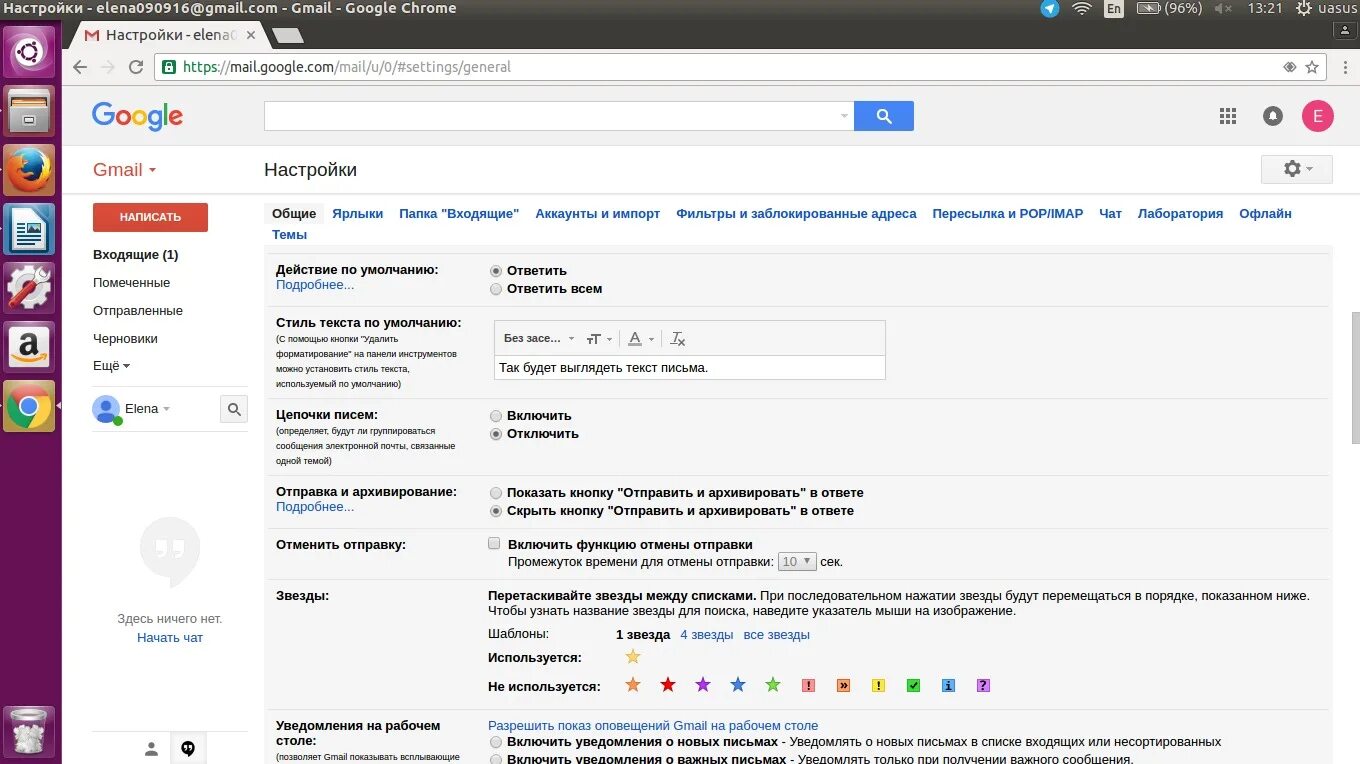Open the Темы tab

[x=290, y=235]
